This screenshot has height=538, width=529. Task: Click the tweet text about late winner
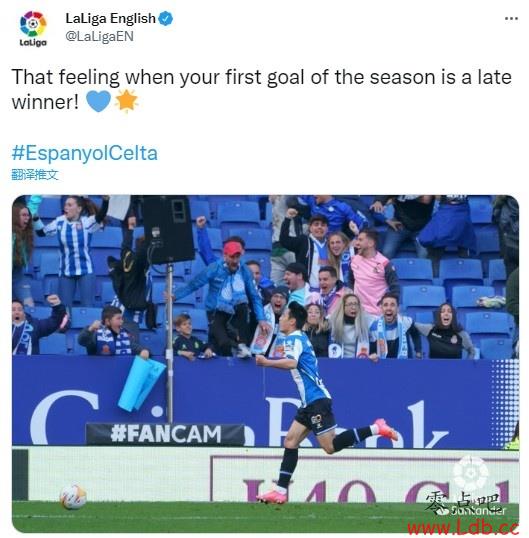(261, 90)
